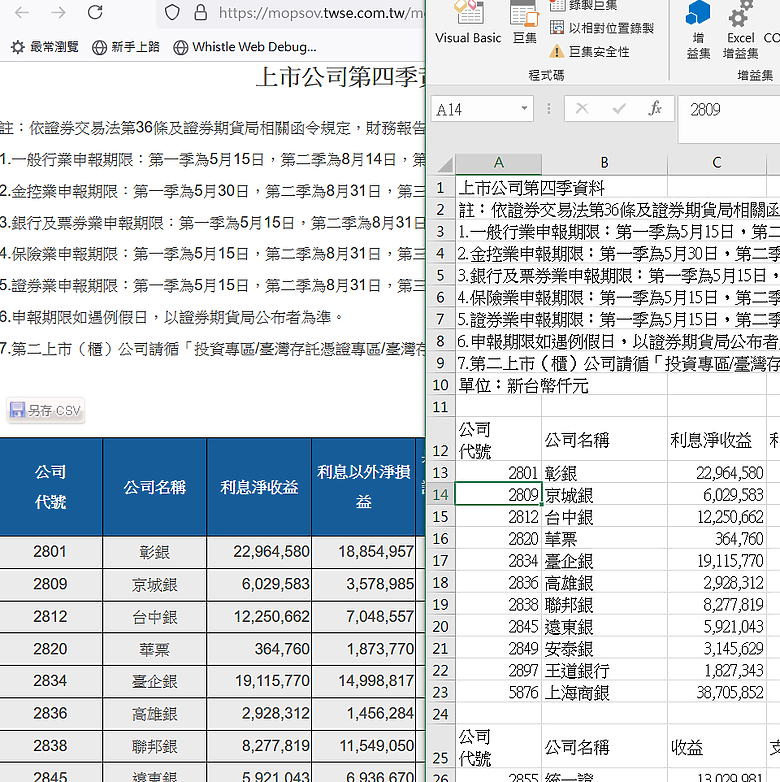780x782 pixels.
Task: Click the 另存 CSV button
Action: pyautogui.click(x=45, y=410)
